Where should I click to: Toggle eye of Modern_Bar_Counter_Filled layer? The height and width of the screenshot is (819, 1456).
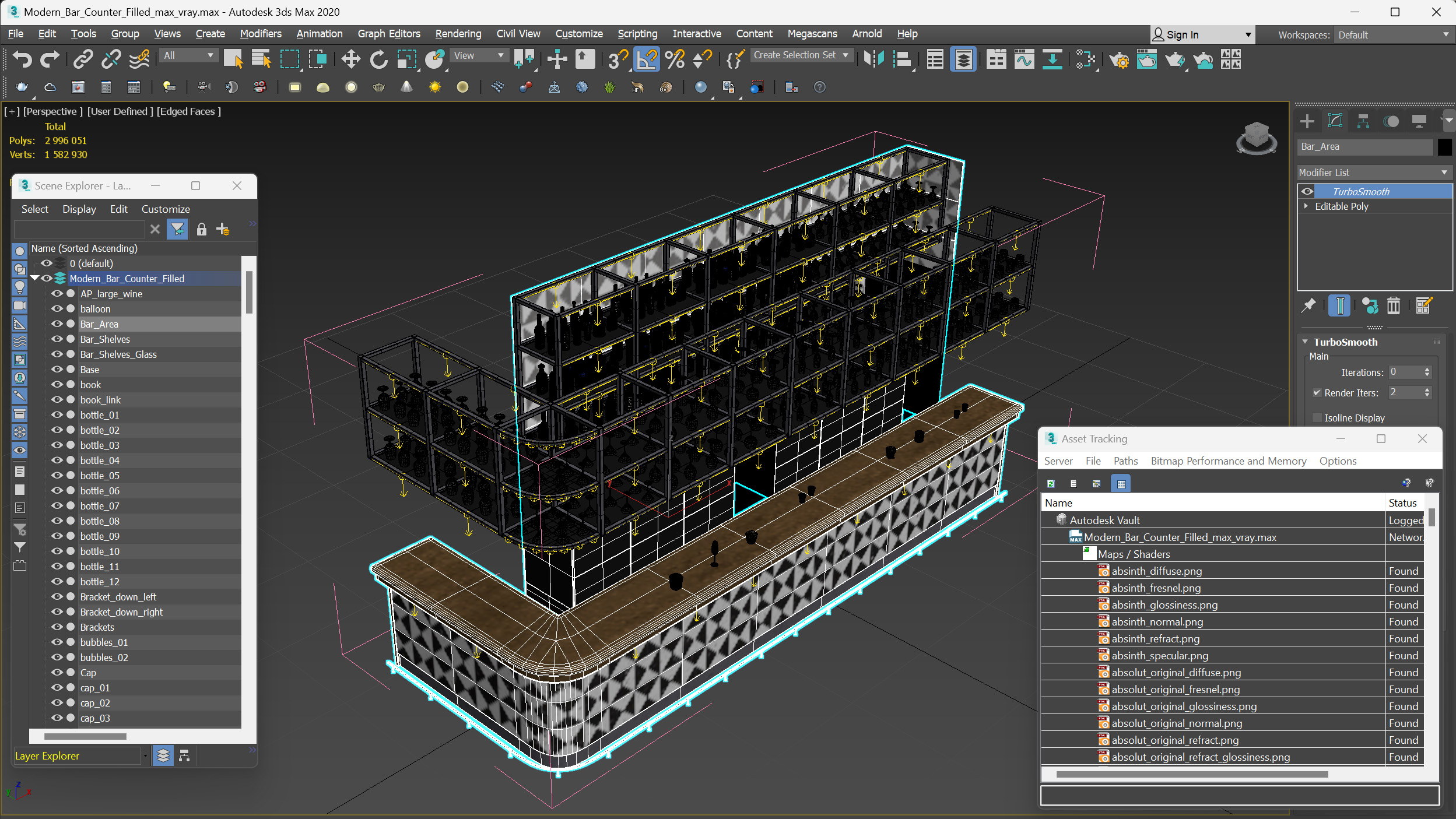coord(47,278)
